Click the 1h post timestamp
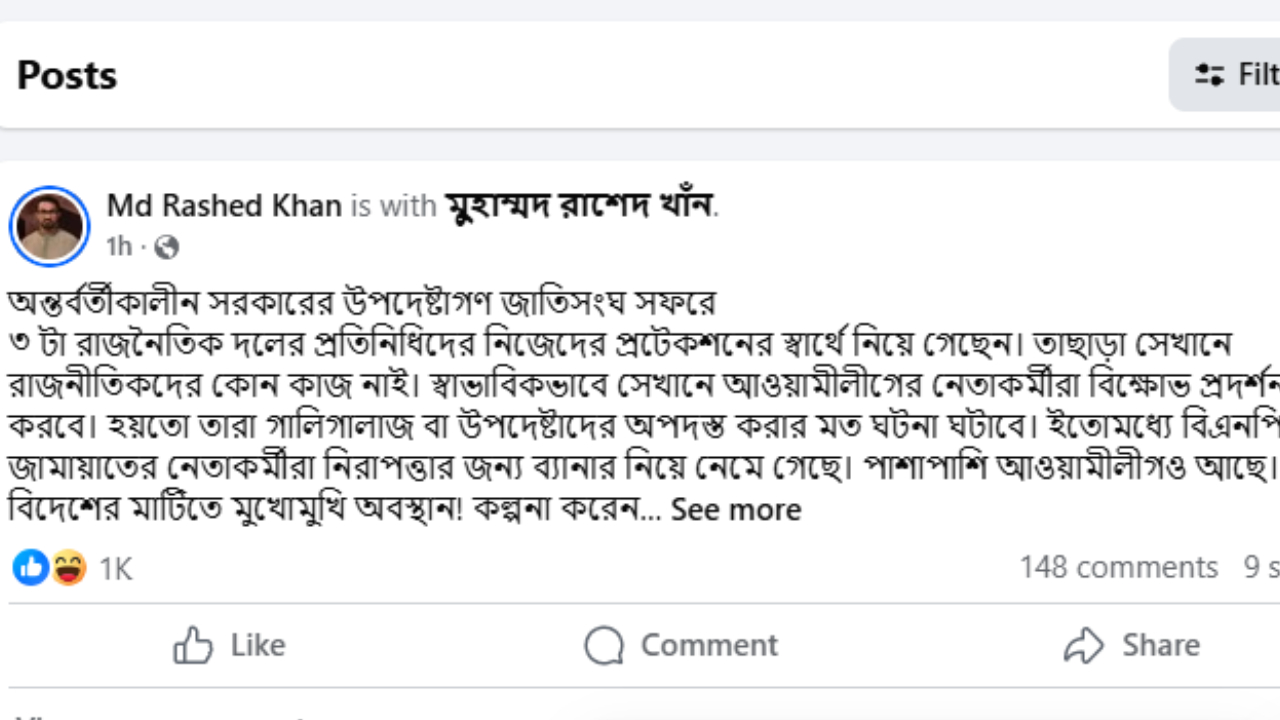1280x720 pixels. click(118, 246)
